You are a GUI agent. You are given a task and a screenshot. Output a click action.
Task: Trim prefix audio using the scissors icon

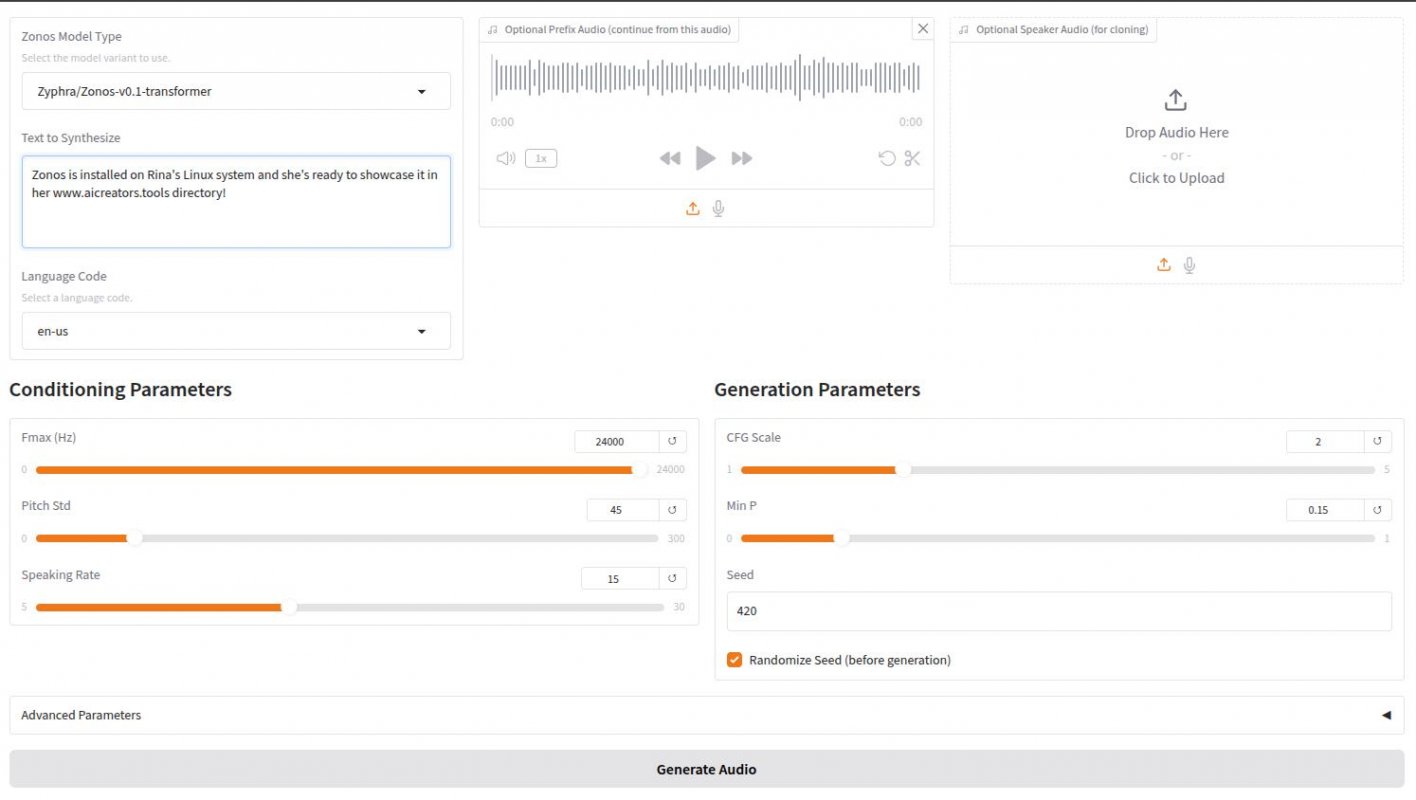coord(911,157)
